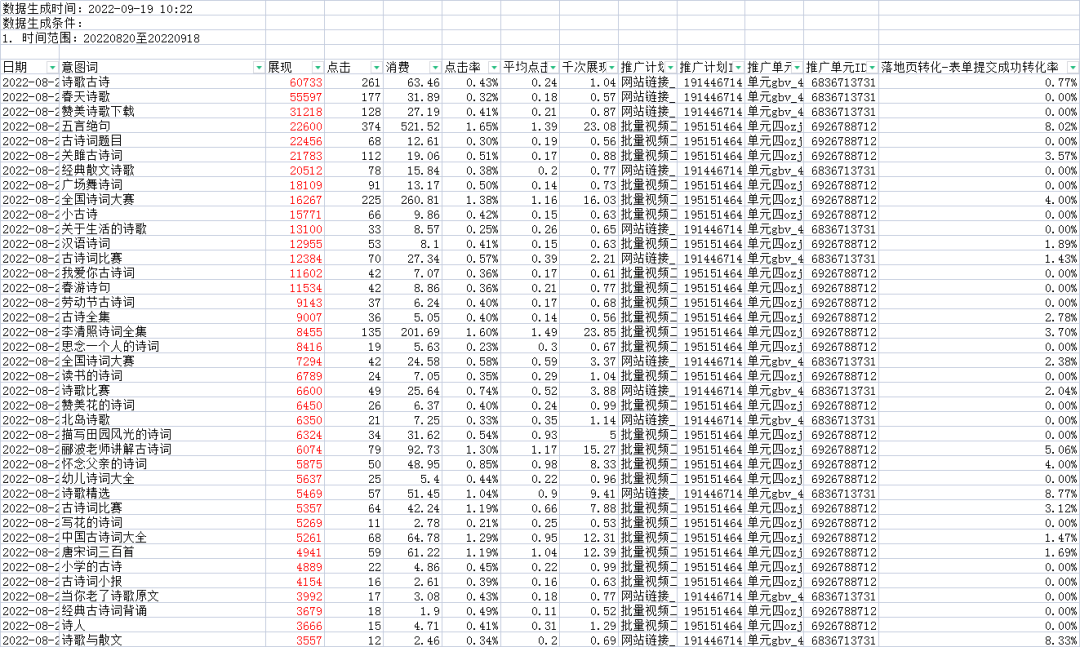The image size is (1080, 647).
Task: Click the 唐宋词三百首 keyword cell
Action: tap(98, 552)
